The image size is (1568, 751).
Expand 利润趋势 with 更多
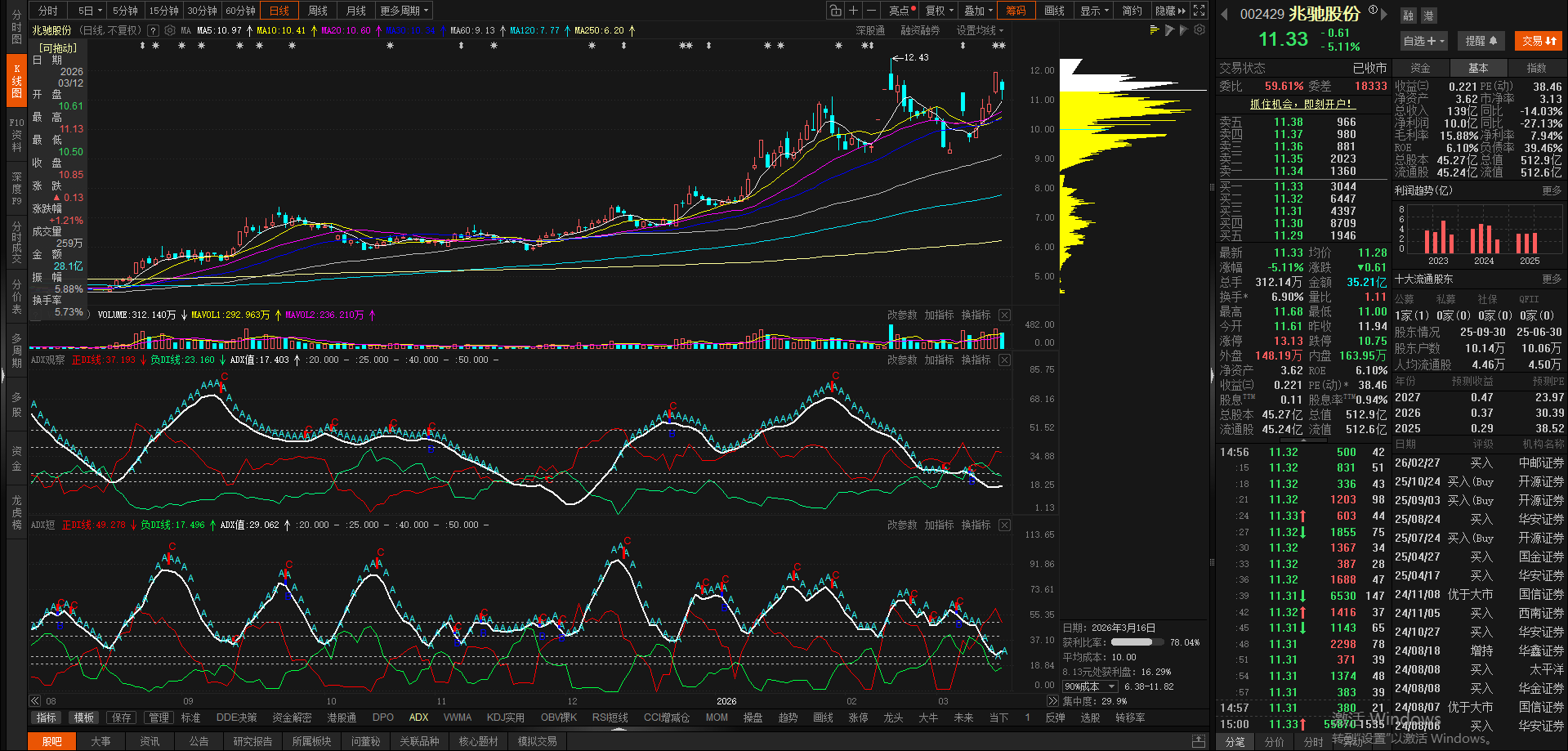1552,190
